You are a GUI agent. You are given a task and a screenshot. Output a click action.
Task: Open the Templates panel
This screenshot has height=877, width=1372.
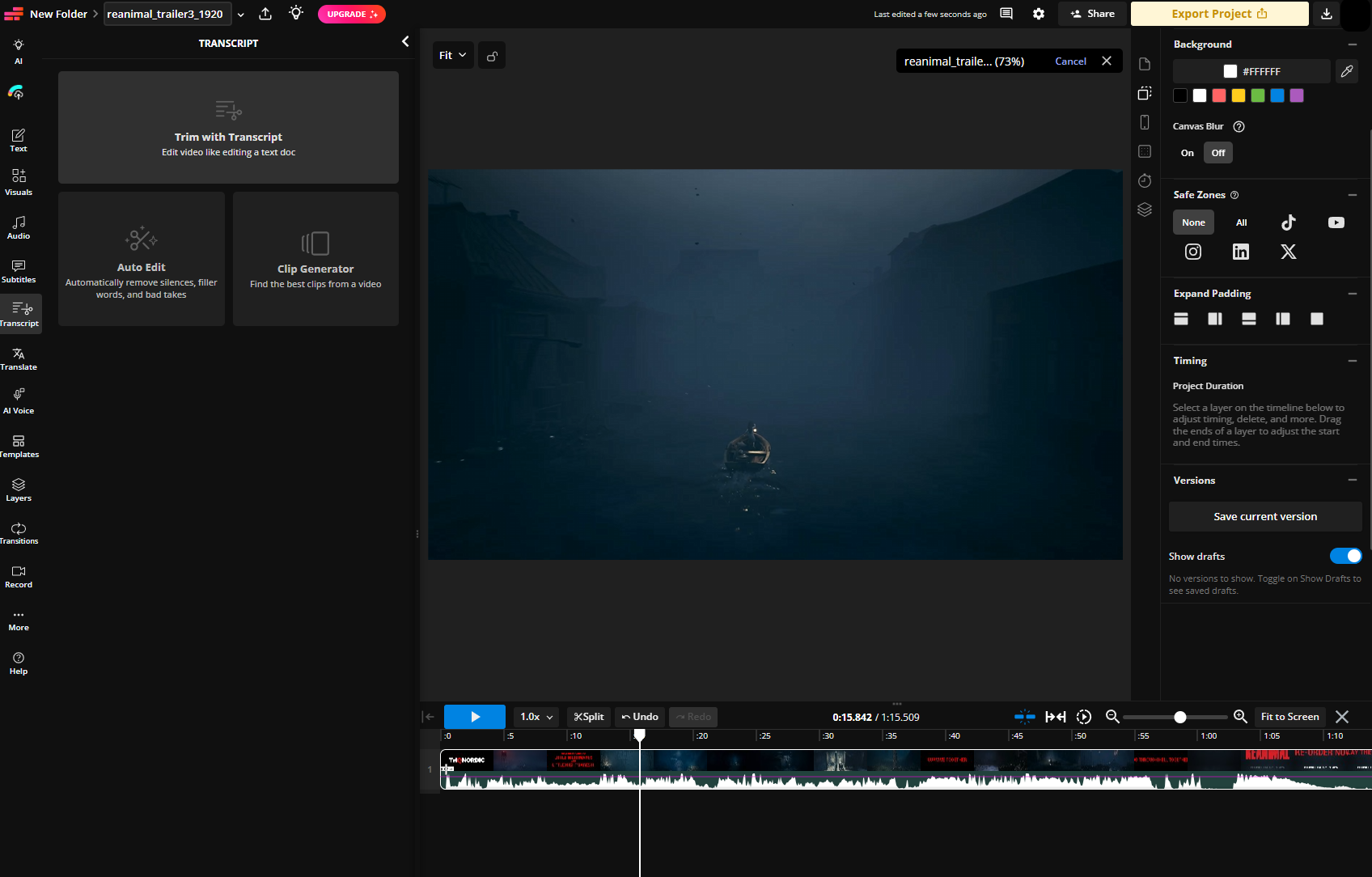coord(19,446)
